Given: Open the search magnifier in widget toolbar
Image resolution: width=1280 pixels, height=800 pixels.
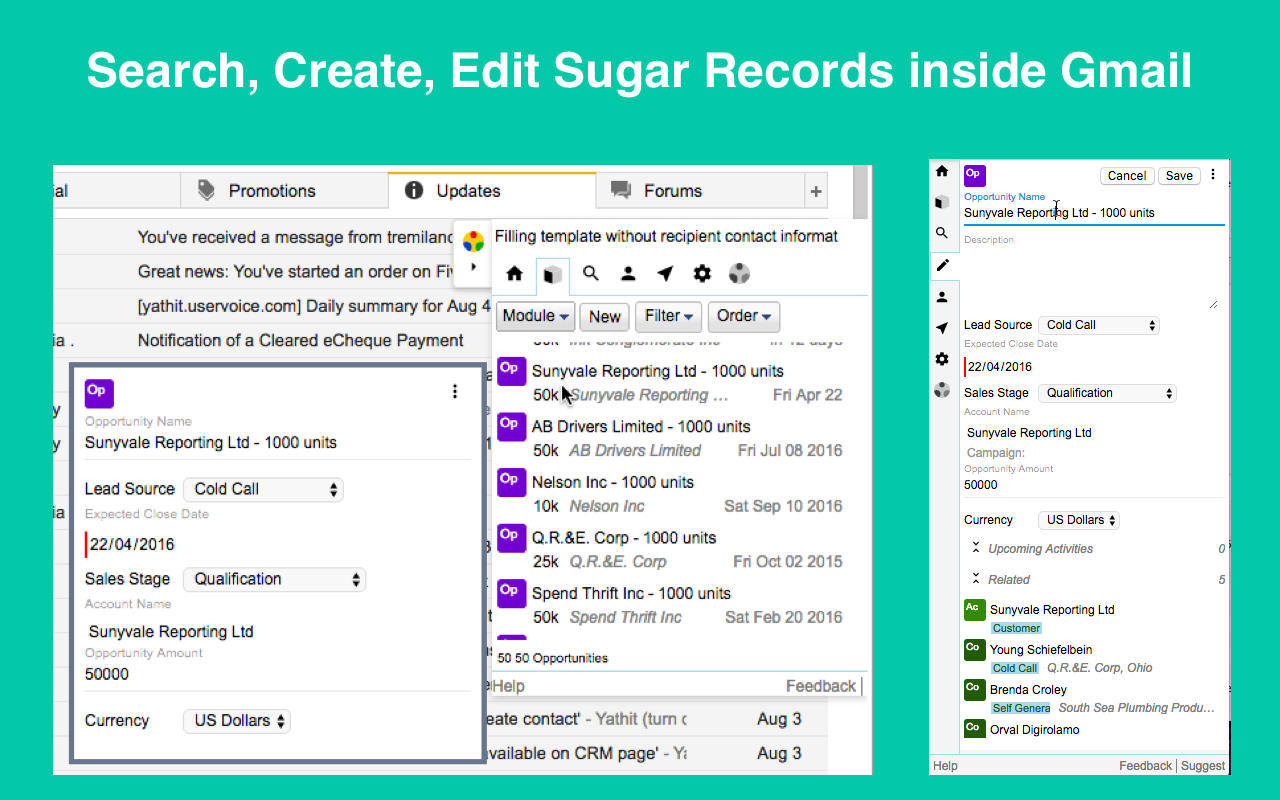Looking at the screenshot, I should click(x=591, y=273).
